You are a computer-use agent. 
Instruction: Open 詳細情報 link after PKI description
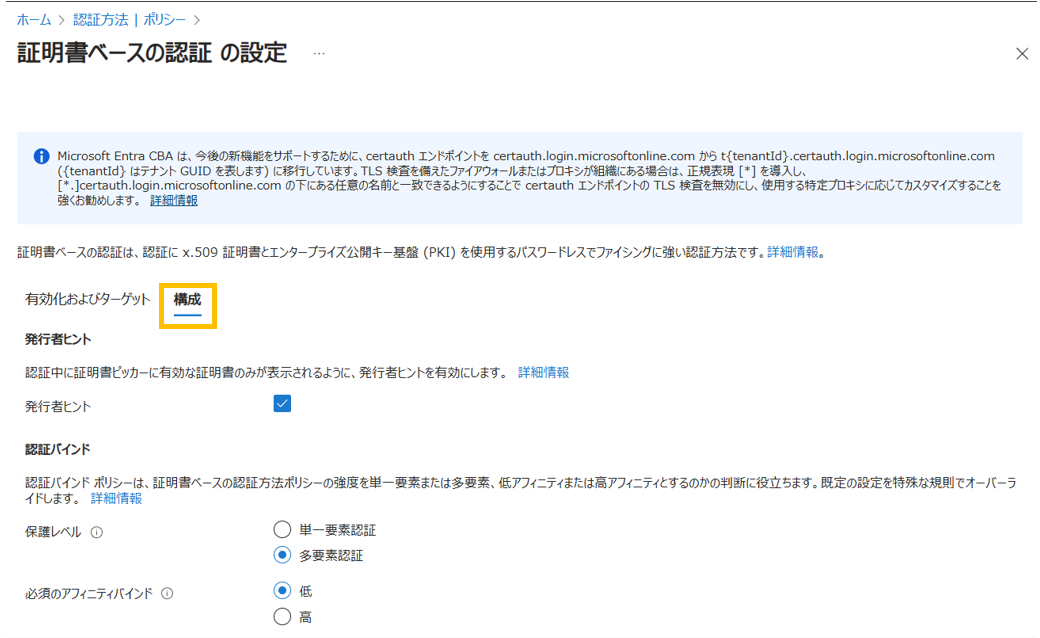coord(793,252)
